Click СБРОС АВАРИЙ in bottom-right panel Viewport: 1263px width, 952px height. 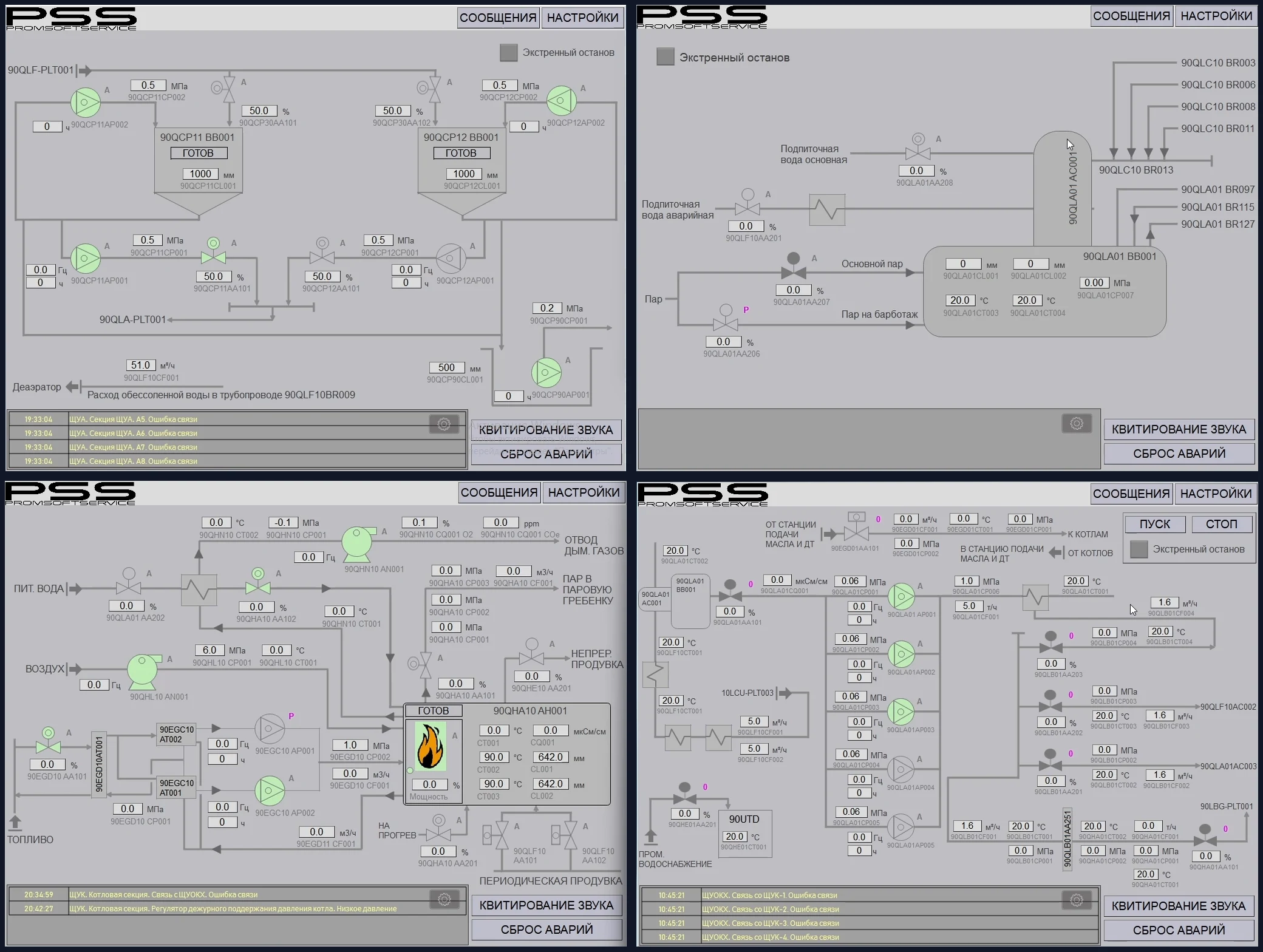pyautogui.click(x=1179, y=930)
